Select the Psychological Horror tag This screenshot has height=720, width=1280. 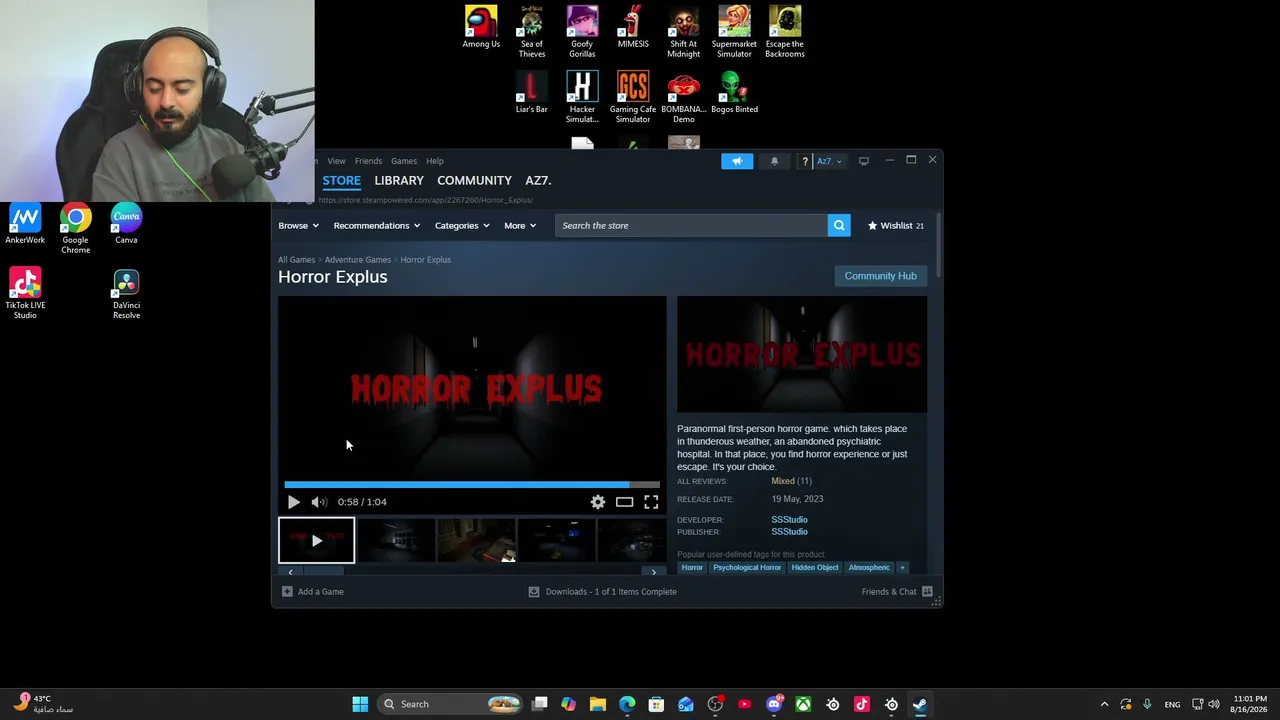[x=747, y=568]
